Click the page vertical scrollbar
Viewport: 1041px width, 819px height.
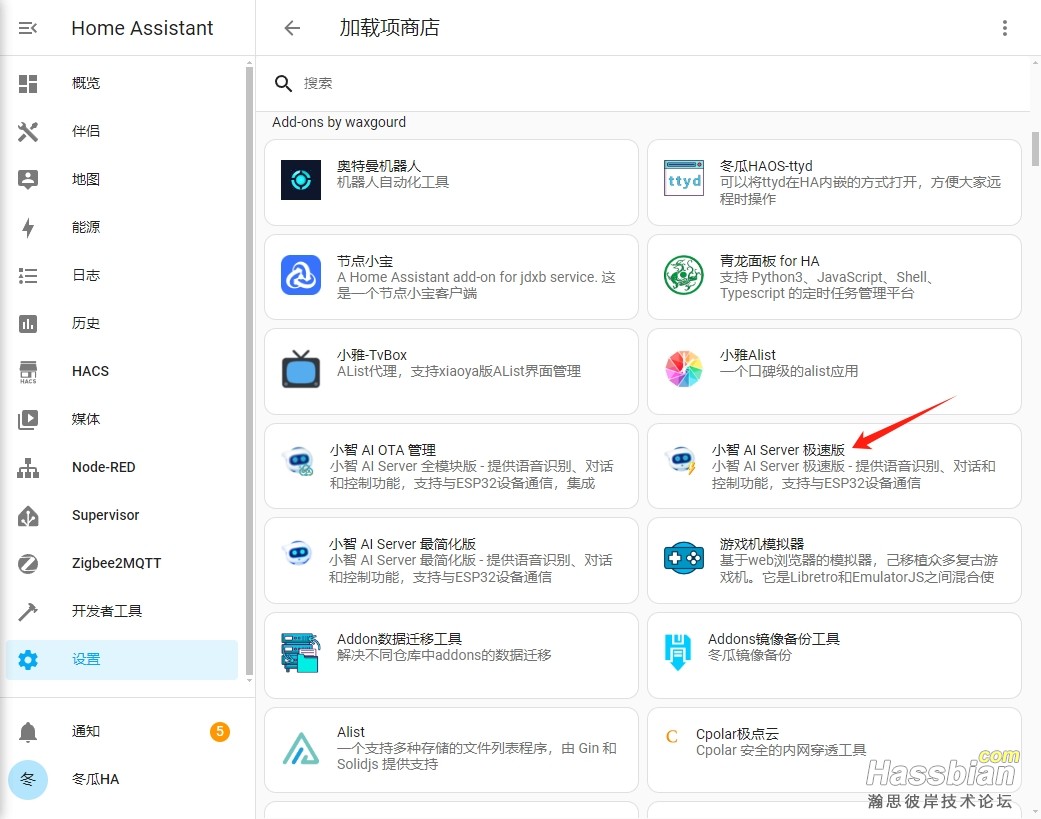1035,149
